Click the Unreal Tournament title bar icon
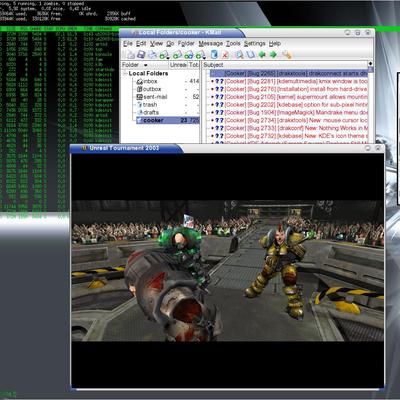This screenshot has width=400, height=400. pyautogui.click(x=84, y=148)
